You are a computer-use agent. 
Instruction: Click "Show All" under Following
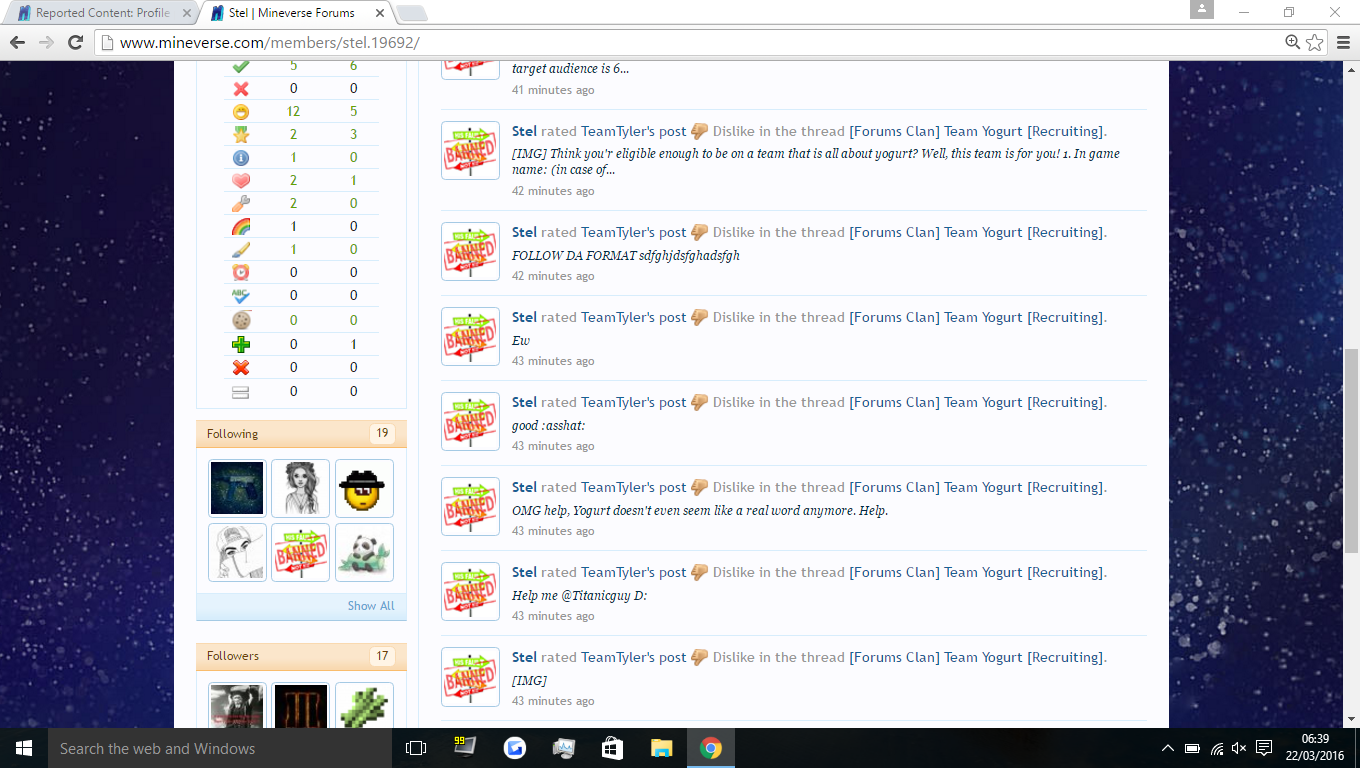[371, 606]
